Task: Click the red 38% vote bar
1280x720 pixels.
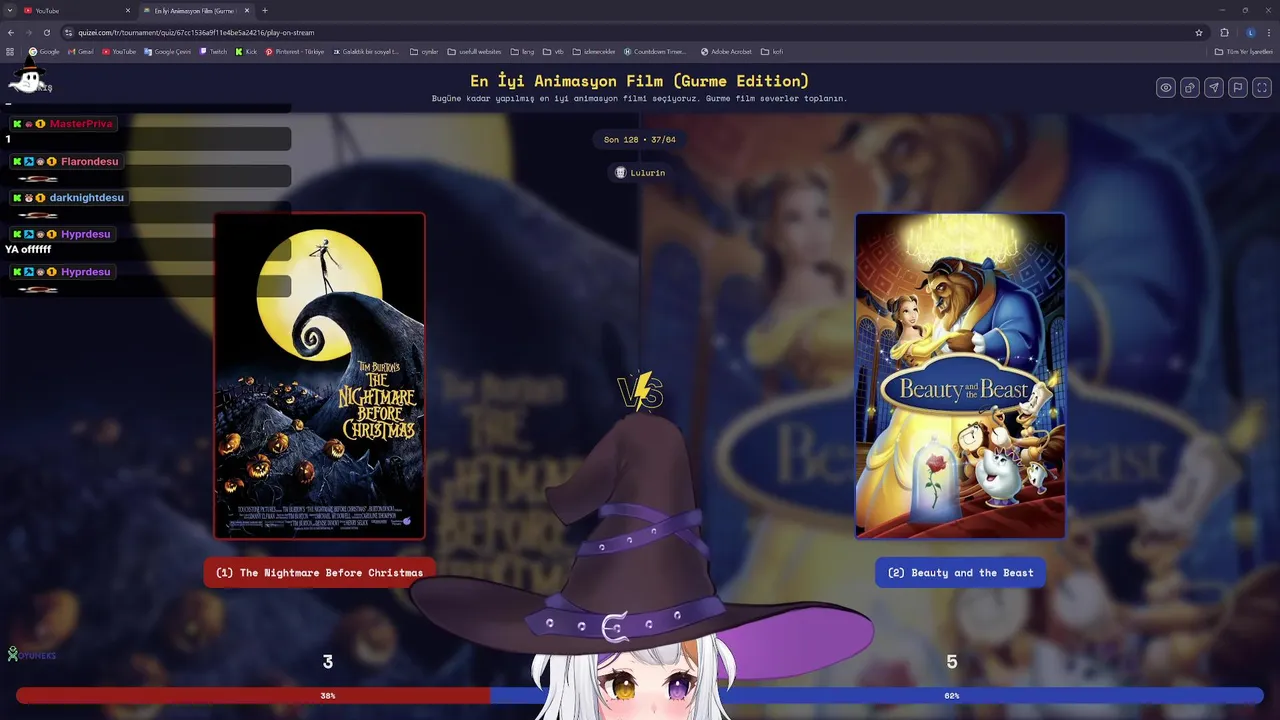Action: click(x=254, y=695)
